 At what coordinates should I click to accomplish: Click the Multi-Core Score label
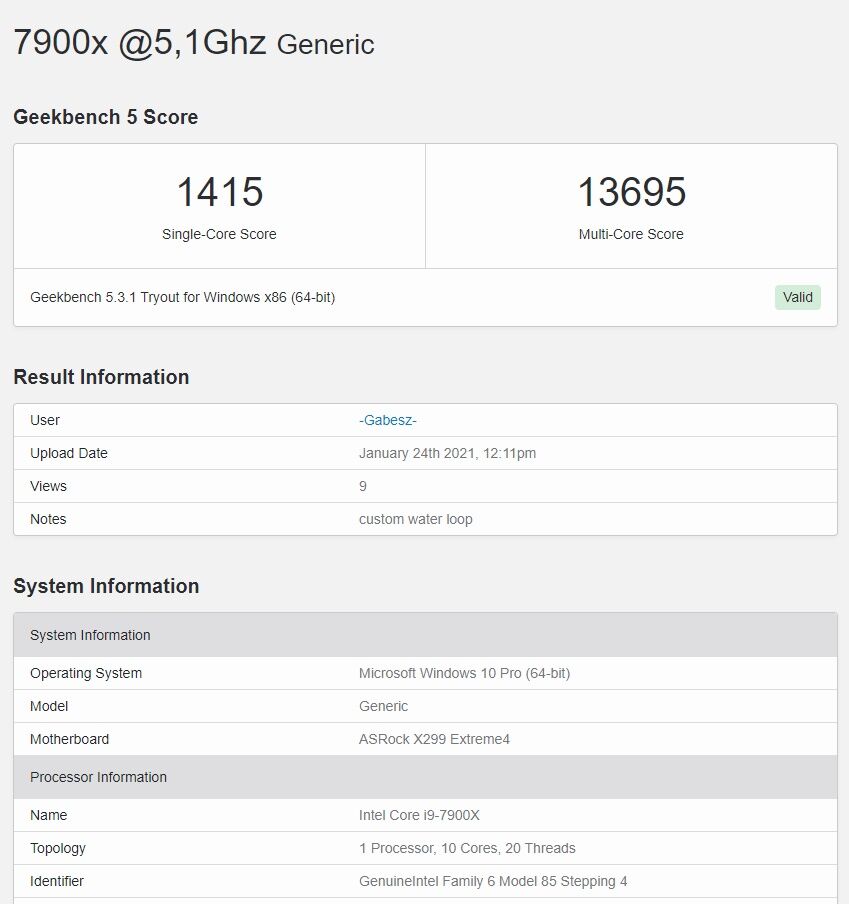click(x=631, y=234)
